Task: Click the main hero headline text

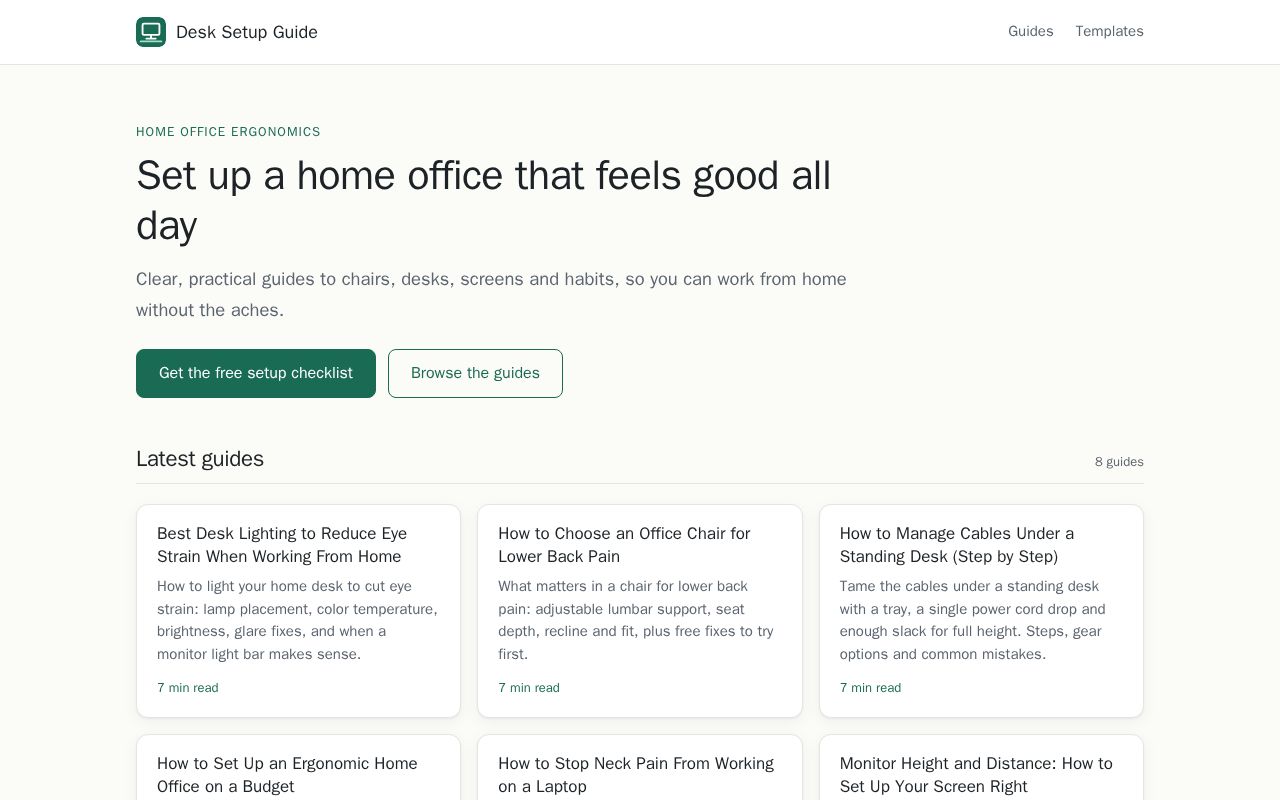Action: coord(484,200)
